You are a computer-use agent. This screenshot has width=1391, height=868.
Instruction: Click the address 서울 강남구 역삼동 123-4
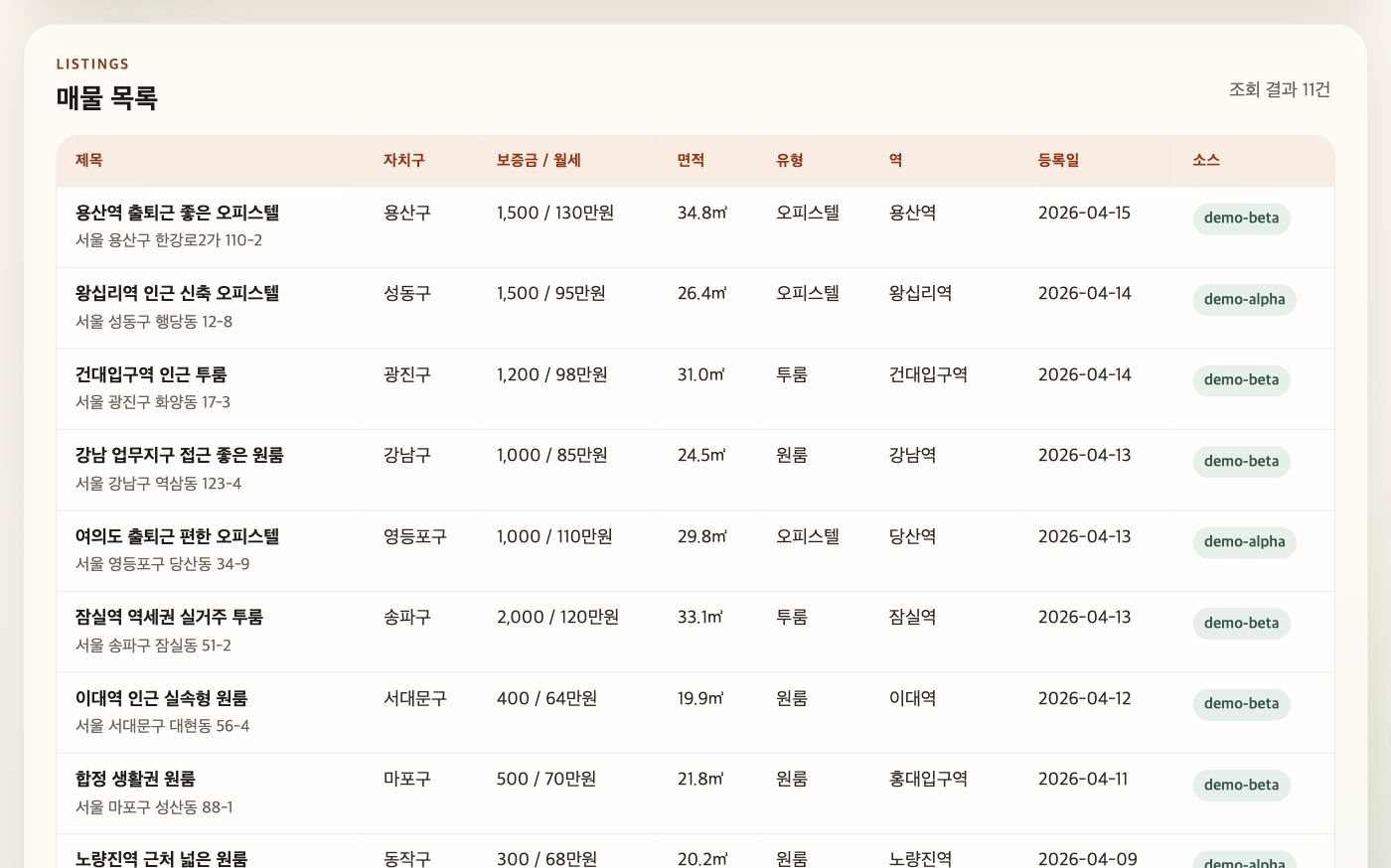[x=158, y=484]
